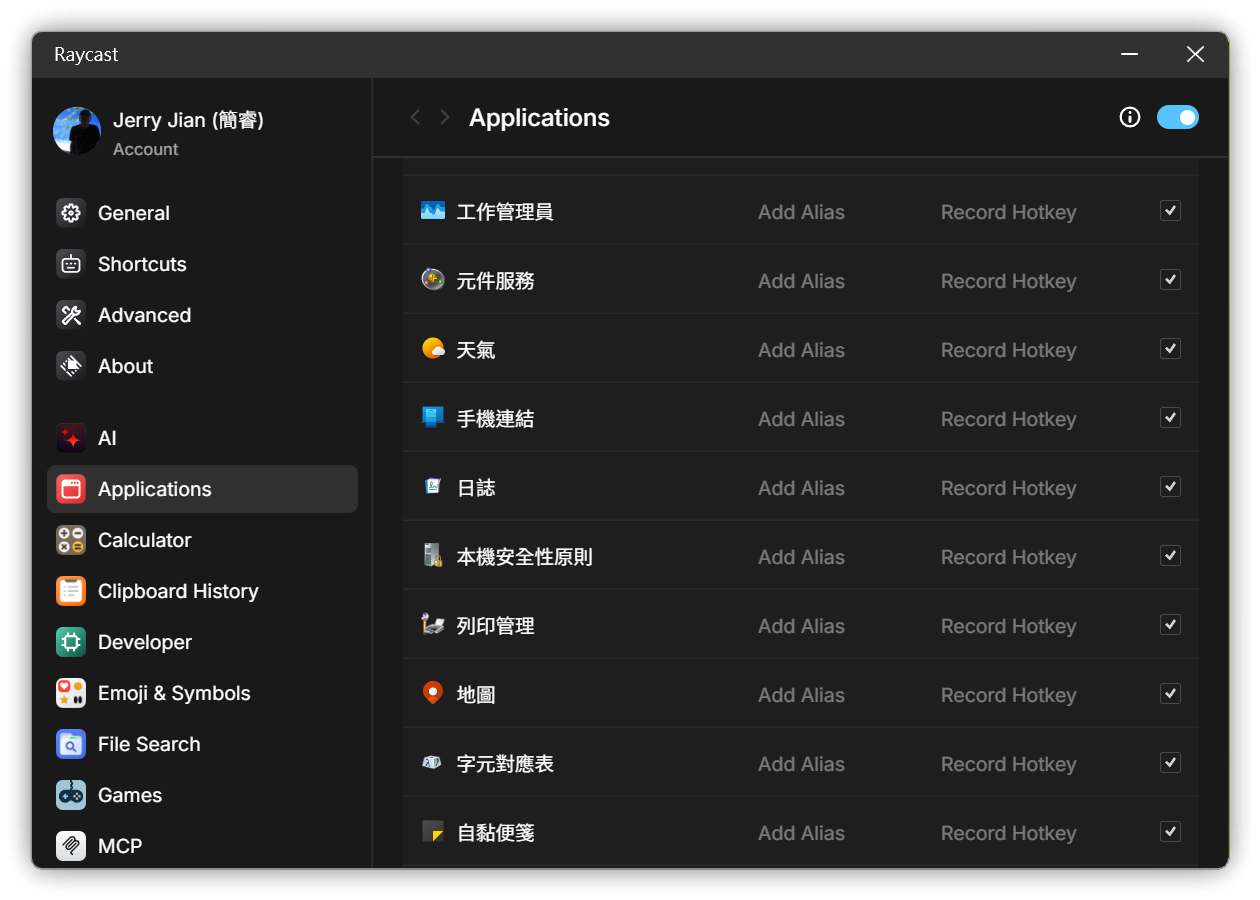This screenshot has width=1260, height=900.
Task: Go forward with the right chevron
Action: [x=445, y=118]
